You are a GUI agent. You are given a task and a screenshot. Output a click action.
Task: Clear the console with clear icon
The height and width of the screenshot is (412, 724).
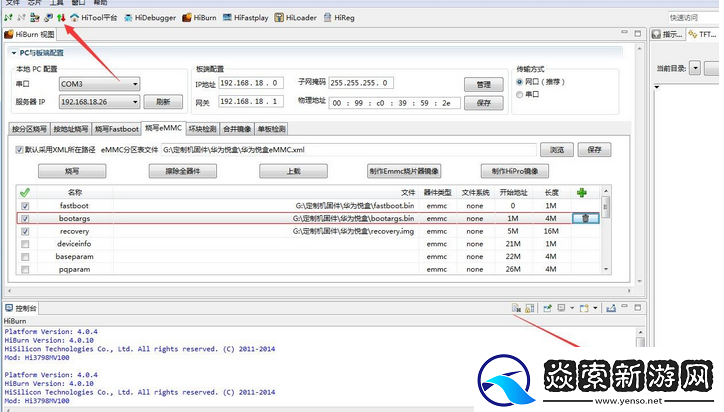[x=516, y=308]
